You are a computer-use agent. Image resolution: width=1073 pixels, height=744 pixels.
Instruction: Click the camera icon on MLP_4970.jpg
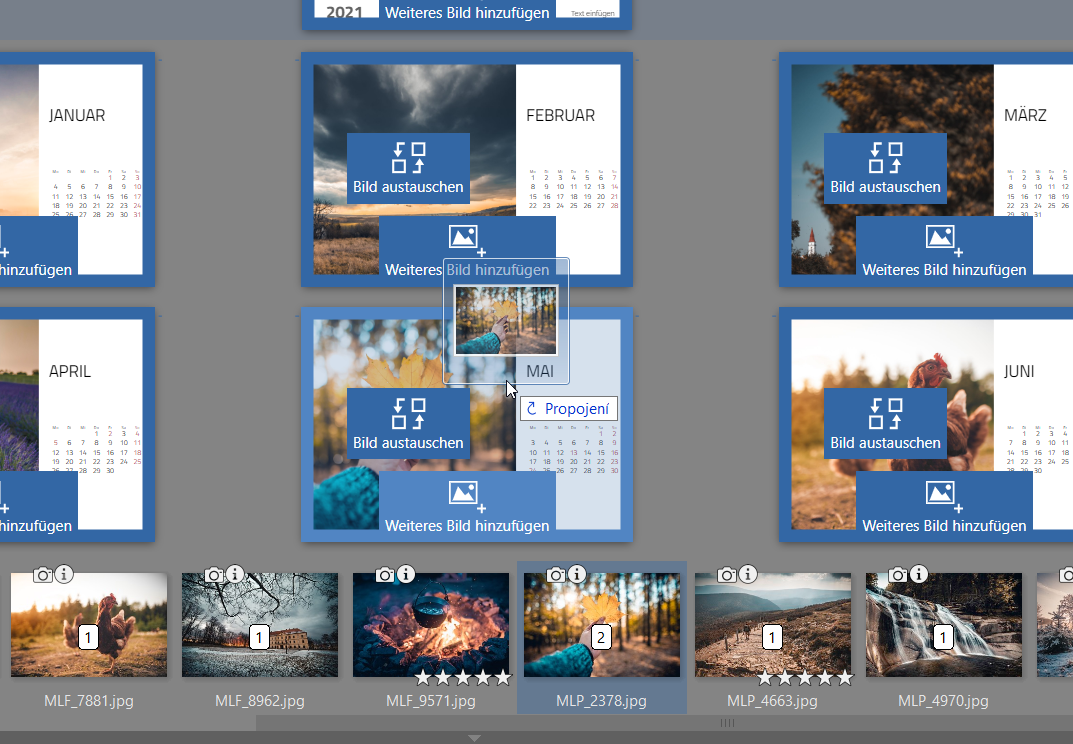click(898, 574)
